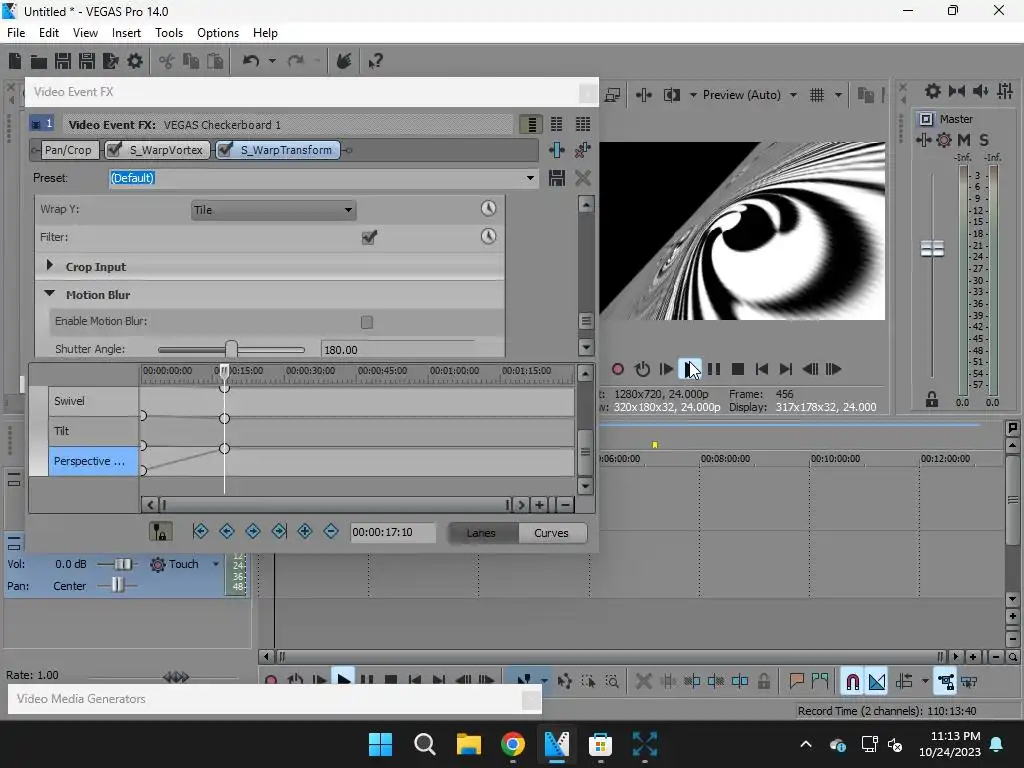The height and width of the screenshot is (768, 1024).
Task: Go to the previous keyframe button
Action: click(227, 532)
